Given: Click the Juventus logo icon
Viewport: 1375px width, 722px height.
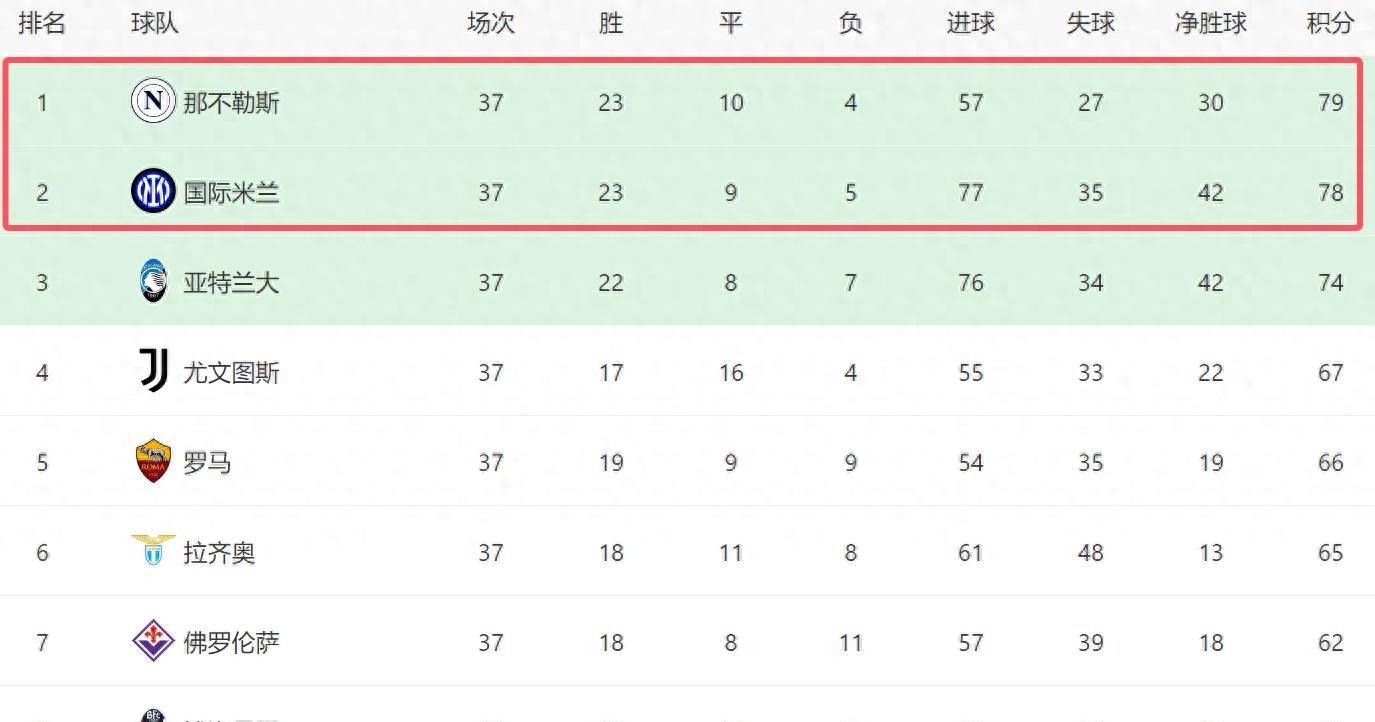Looking at the screenshot, I should pos(153,372).
